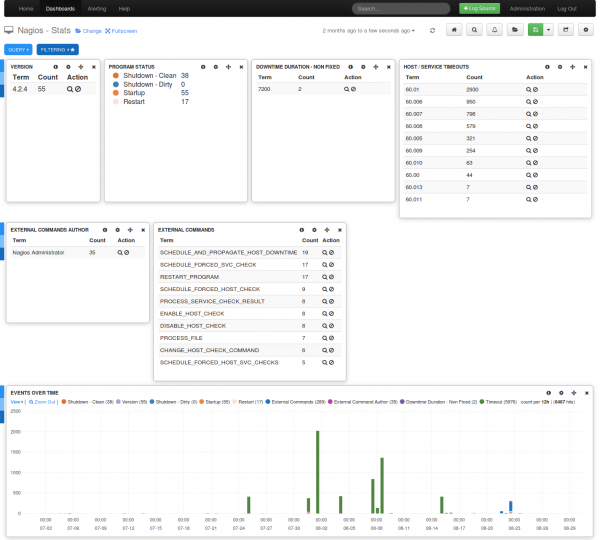The height and width of the screenshot is (540, 600).
Task: Open the Administration menu item
Action: [x=527, y=8]
